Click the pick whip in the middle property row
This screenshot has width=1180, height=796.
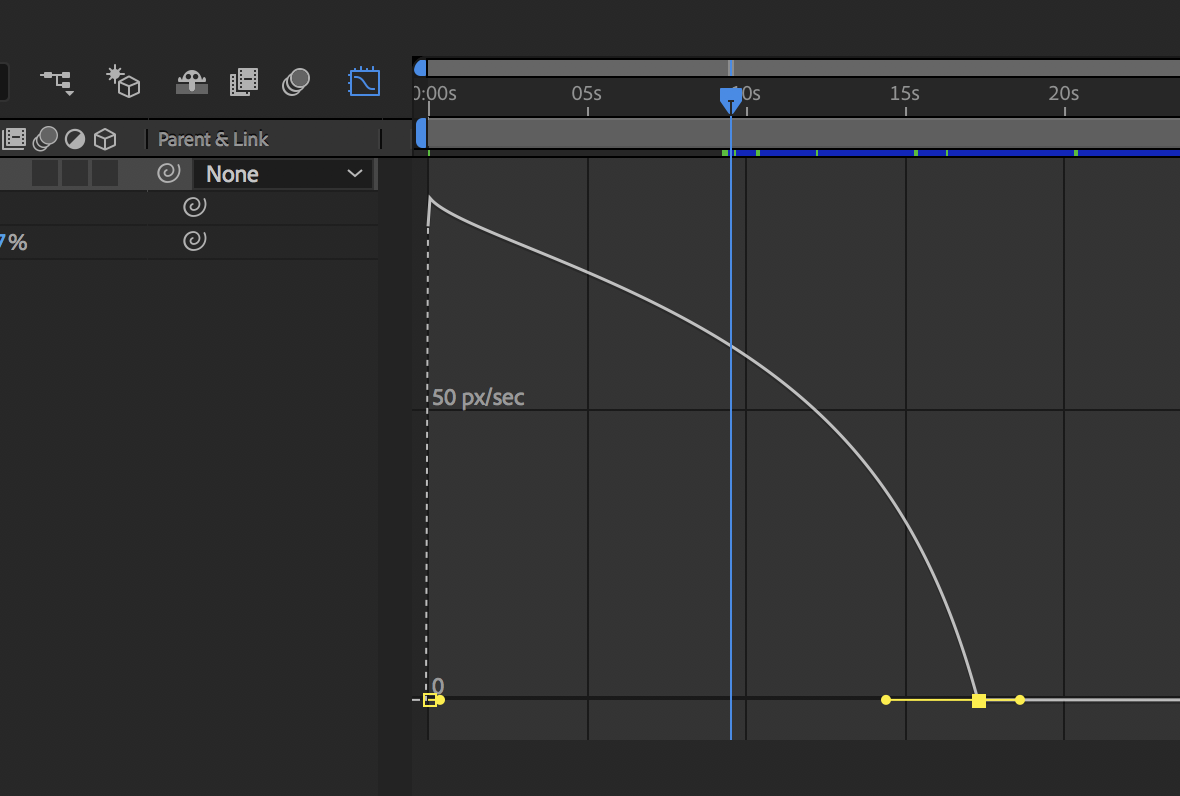click(194, 207)
